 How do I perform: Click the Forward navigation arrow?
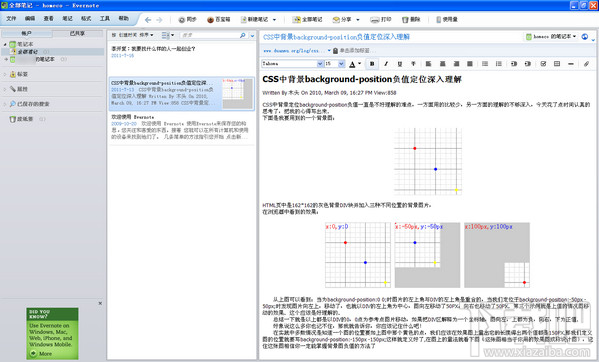point(159,20)
